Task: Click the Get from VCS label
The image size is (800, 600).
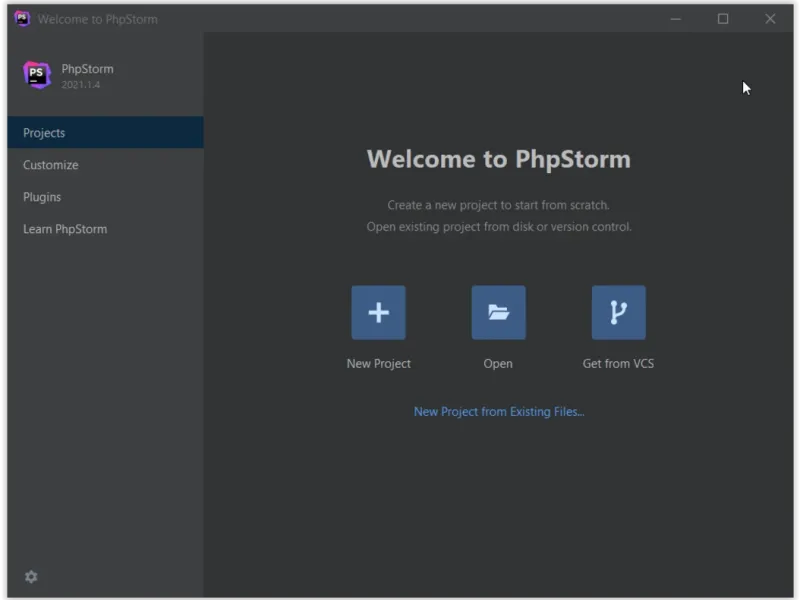Action: pos(618,364)
